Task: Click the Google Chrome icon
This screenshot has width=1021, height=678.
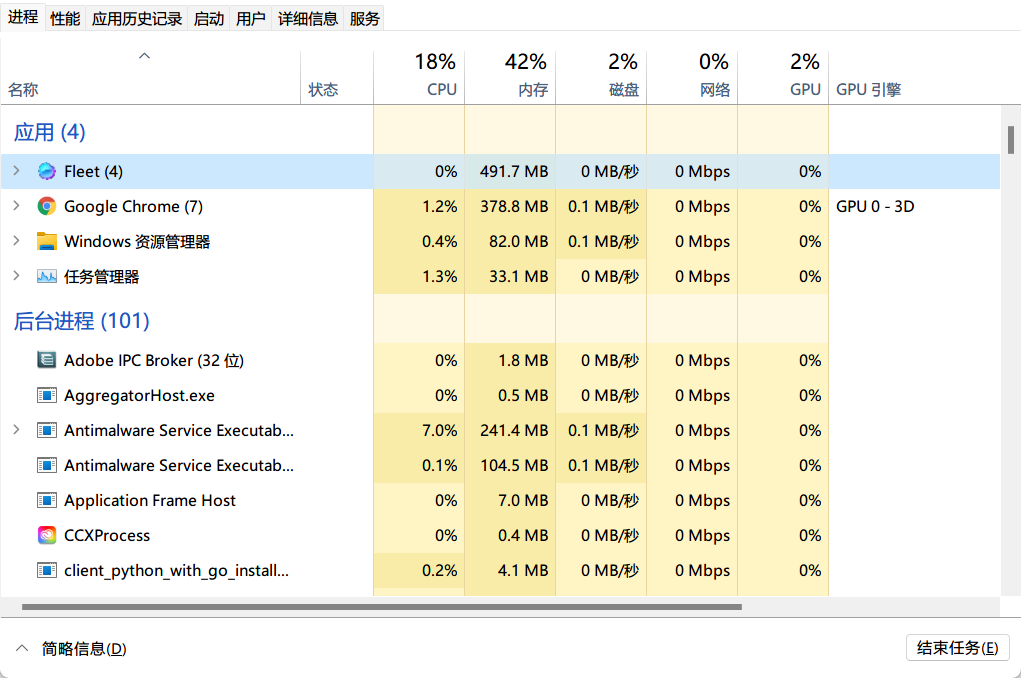Action: pyautogui.click(x=47, y=206)
